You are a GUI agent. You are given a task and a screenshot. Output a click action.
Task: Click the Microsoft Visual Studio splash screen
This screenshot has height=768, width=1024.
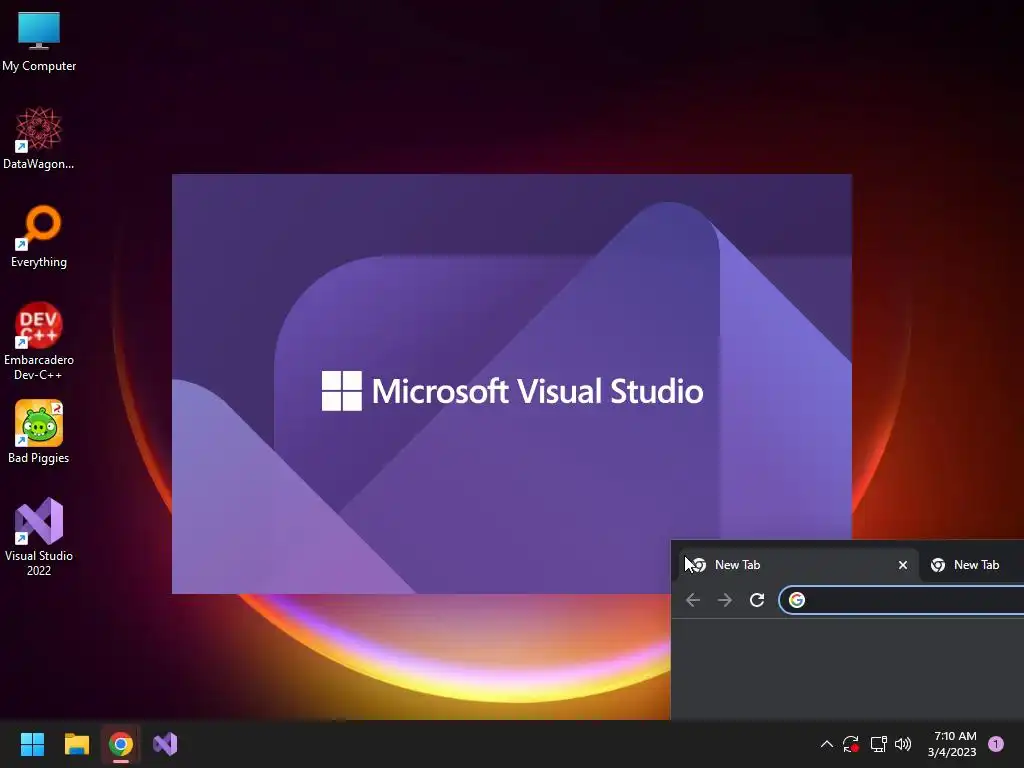click(x=511, y=383)
